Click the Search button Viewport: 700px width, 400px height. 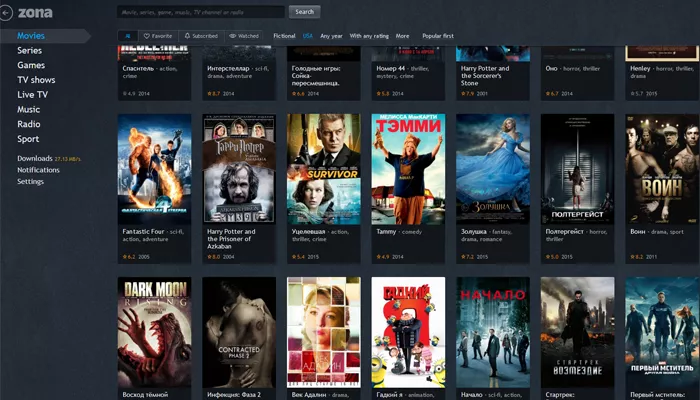pos(304,12)
